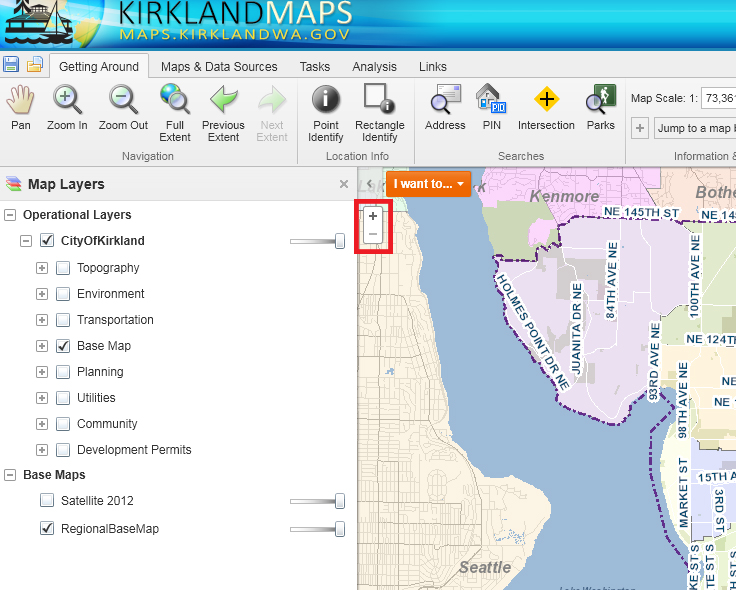736x590 pixels.
Task: Go back to Previous Extent
Action: click(223, 107)
